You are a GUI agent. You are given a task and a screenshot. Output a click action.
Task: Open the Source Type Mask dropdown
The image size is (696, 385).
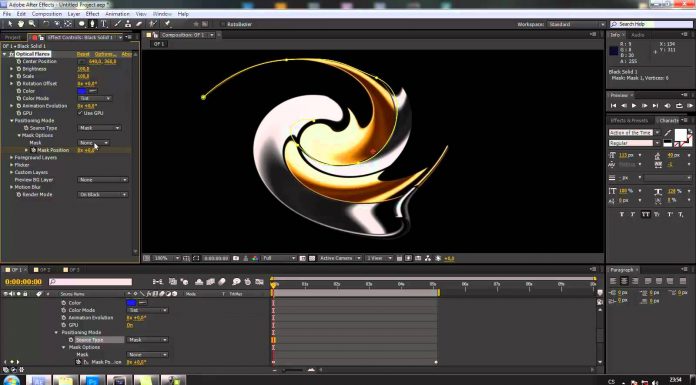99,128
